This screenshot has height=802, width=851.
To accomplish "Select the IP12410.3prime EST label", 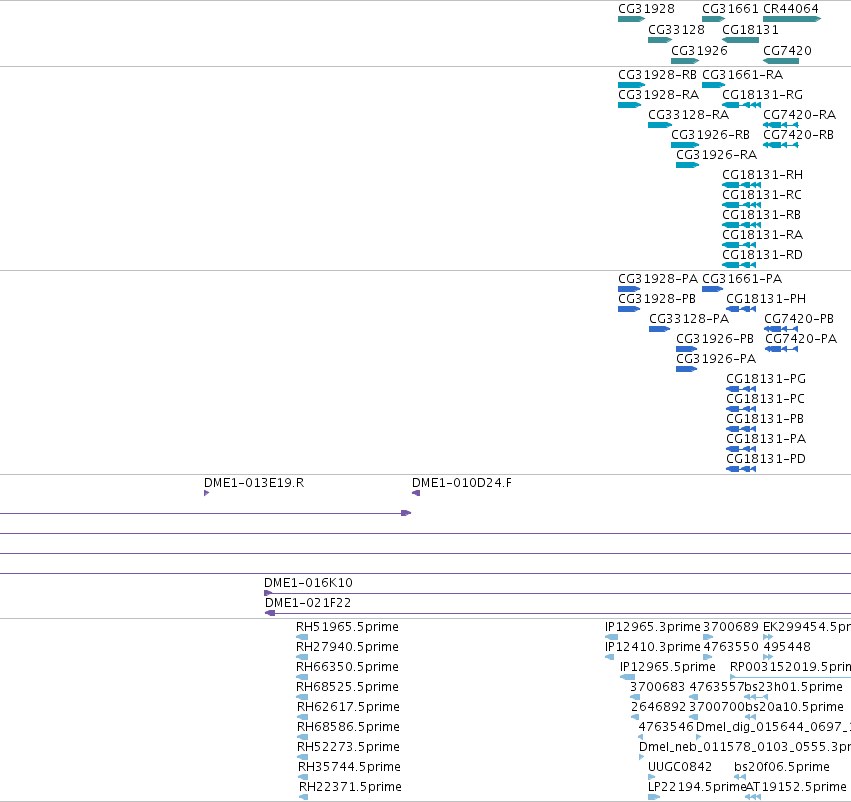I will point(653,647).
